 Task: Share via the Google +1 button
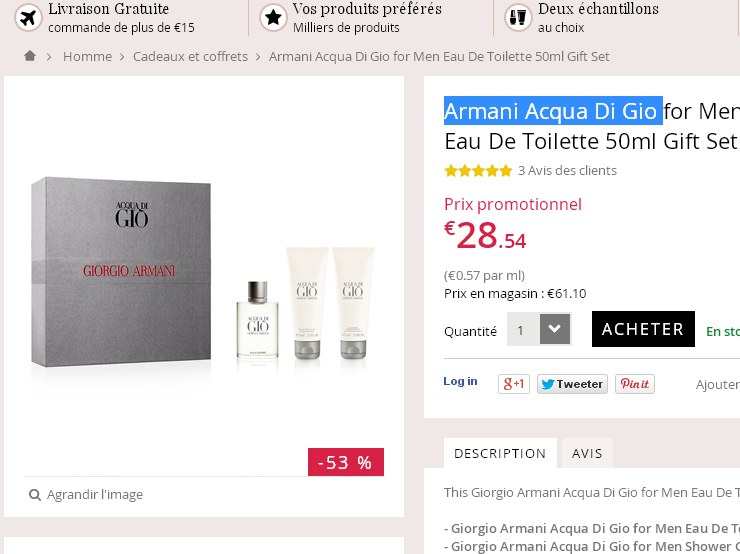point(514,384)
